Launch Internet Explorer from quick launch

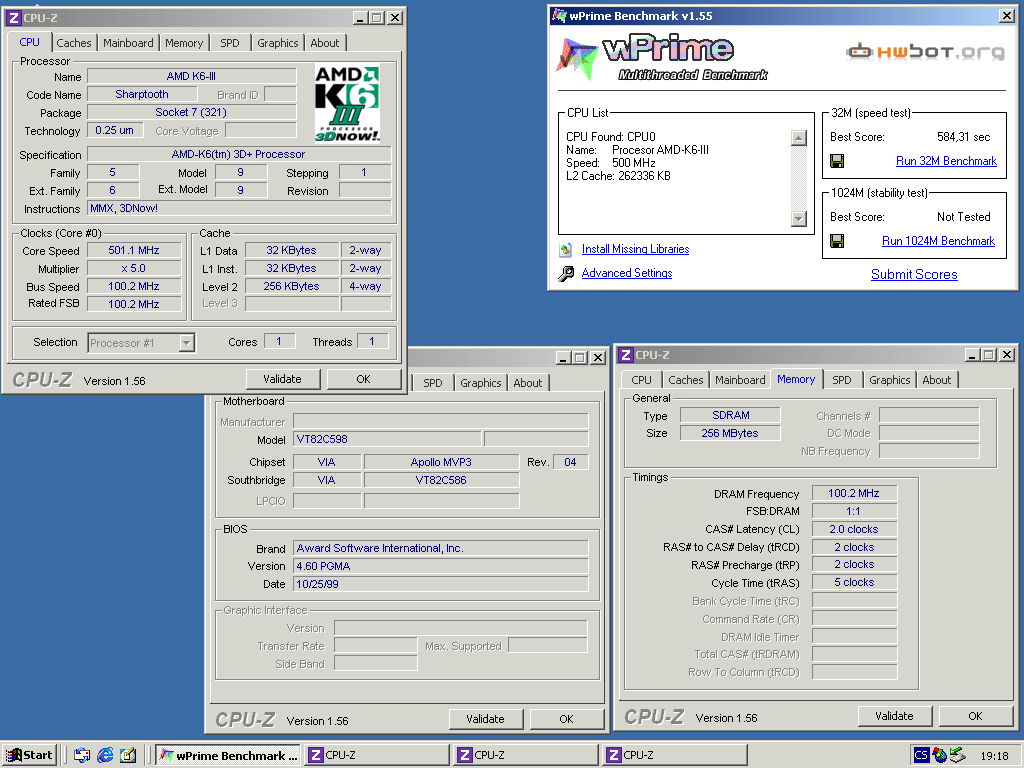pyautogui.click(x=105, y=755)
